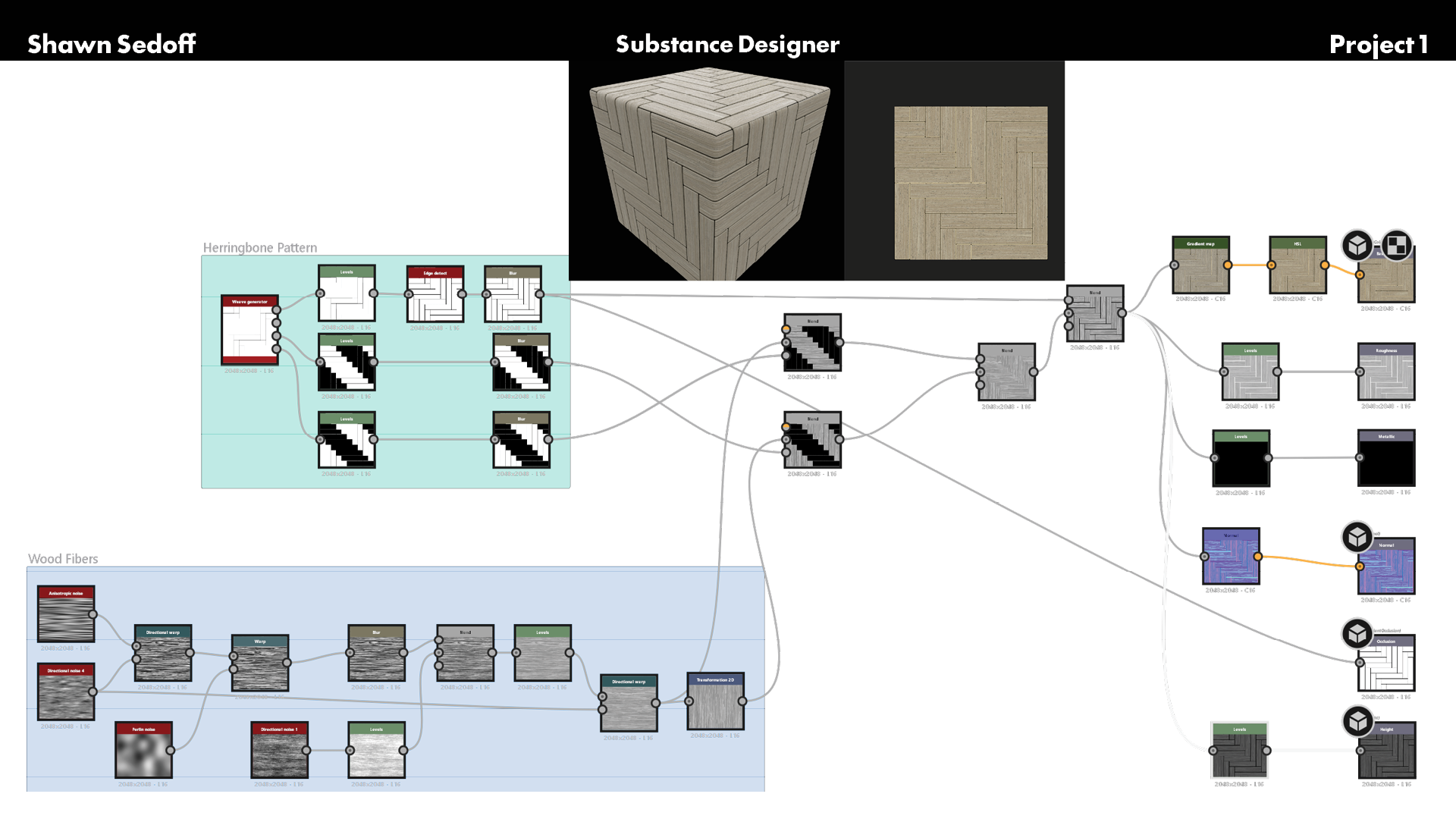1456x819 pixels.
Task: Select the Blur node in Wood Fibers frame
Action: [x=376, y=653]
